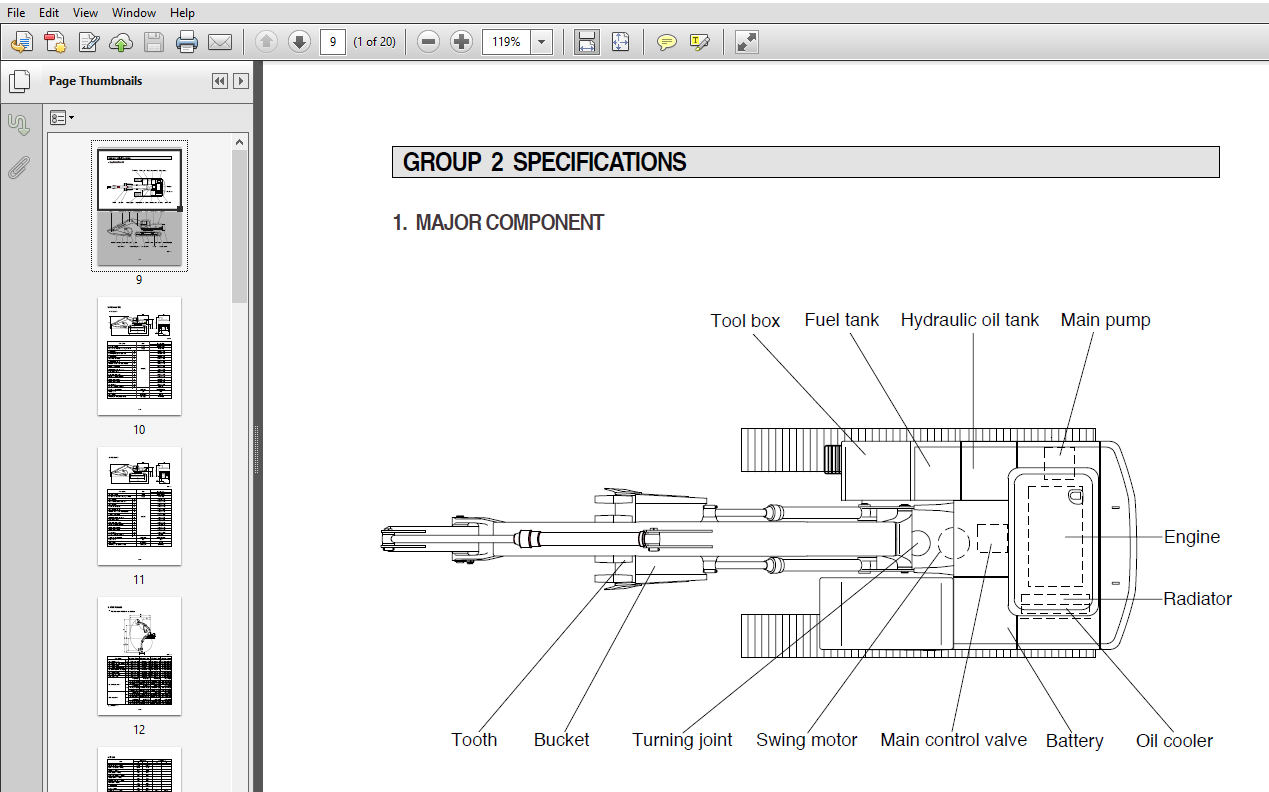This screenshot has height=792, width=1269.
Task: Select the highlight text tool
Action: [x=700, y=42]
